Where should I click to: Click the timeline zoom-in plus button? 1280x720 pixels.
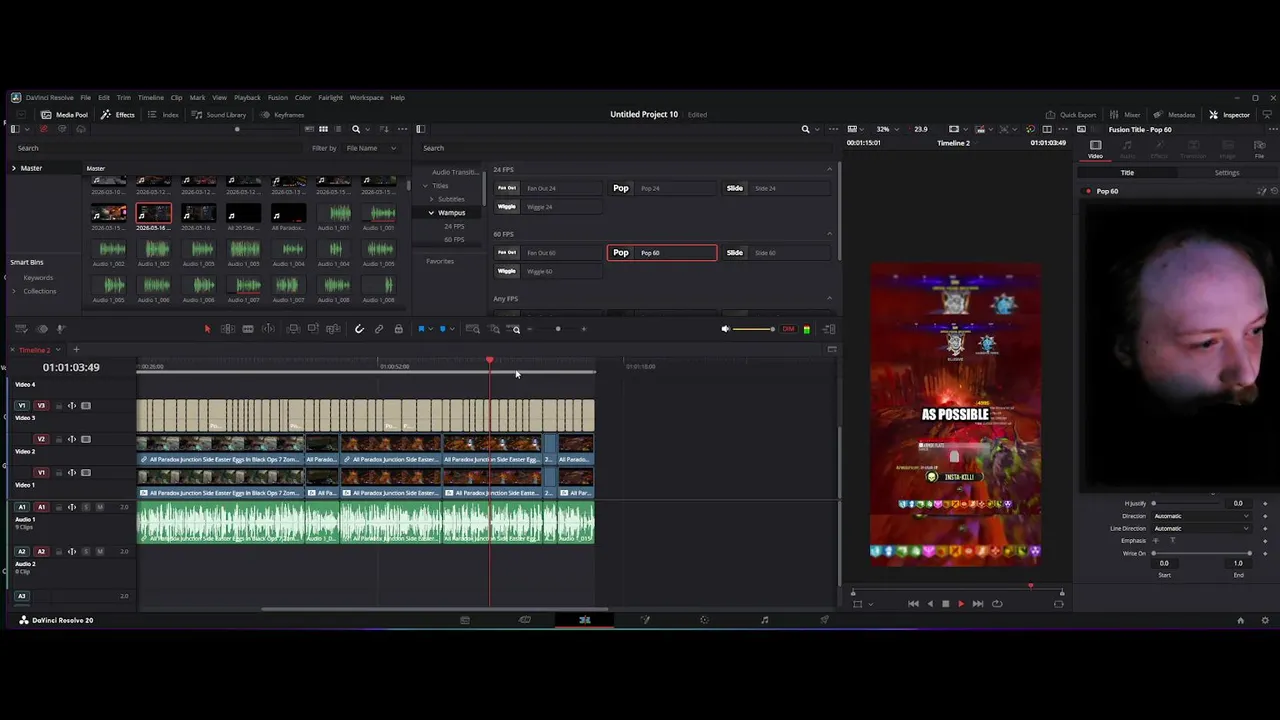(584, 329)
